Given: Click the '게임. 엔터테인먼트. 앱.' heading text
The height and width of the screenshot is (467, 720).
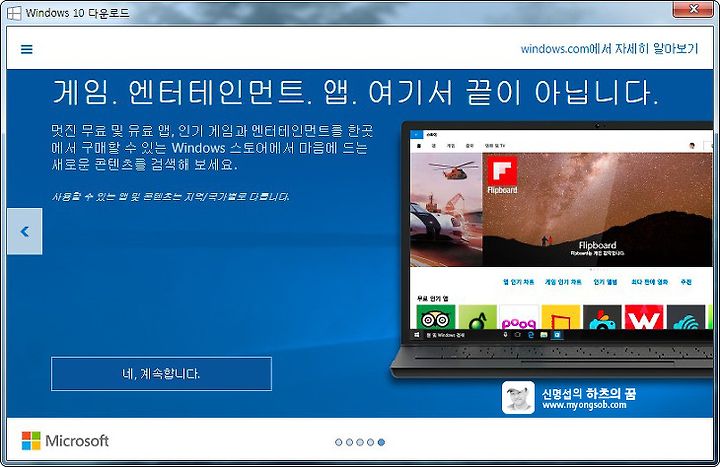Looking at the screenshot, I should coord(205,92).
